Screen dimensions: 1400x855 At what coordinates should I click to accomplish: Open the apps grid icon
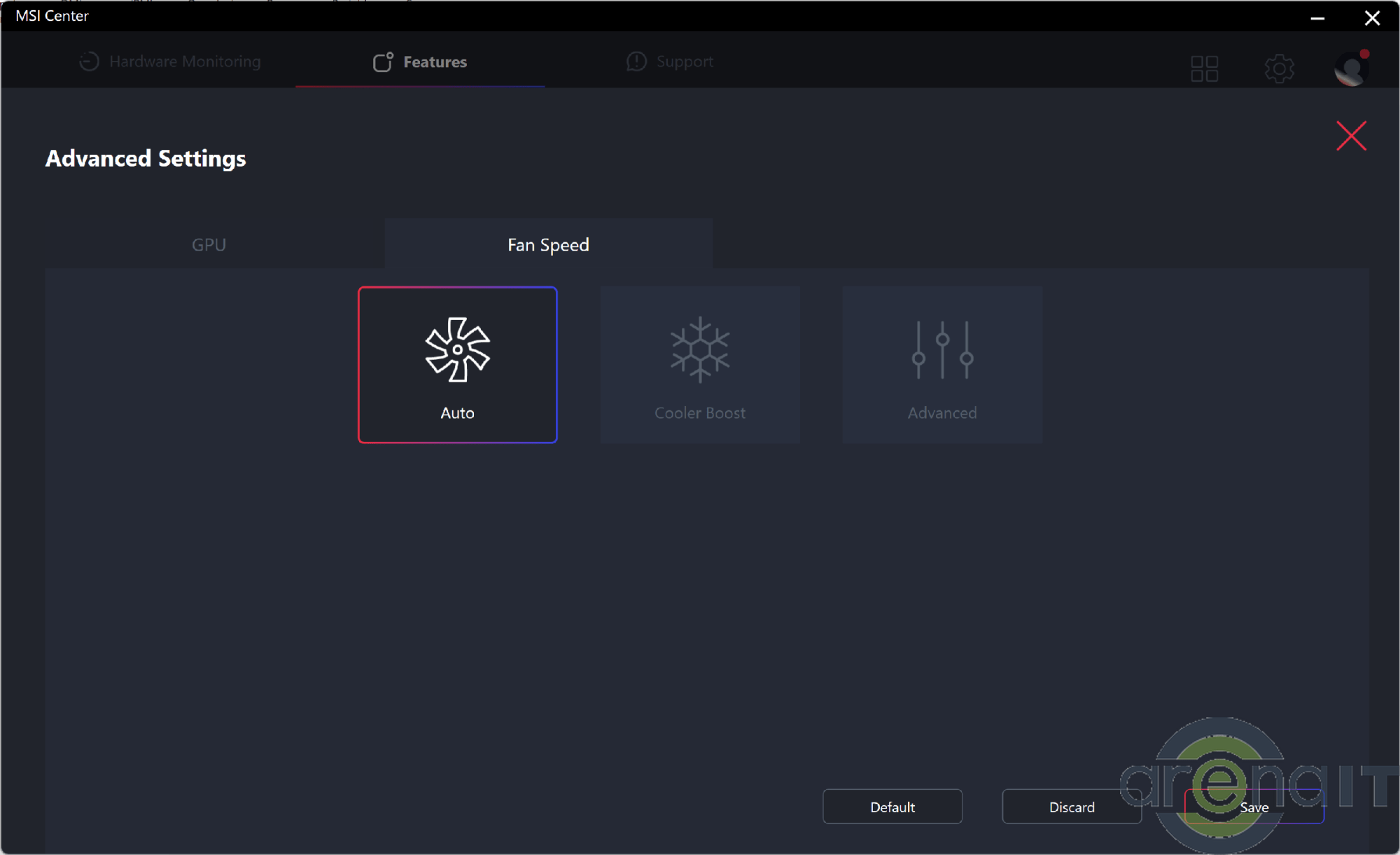click(x=1204, y=69)
